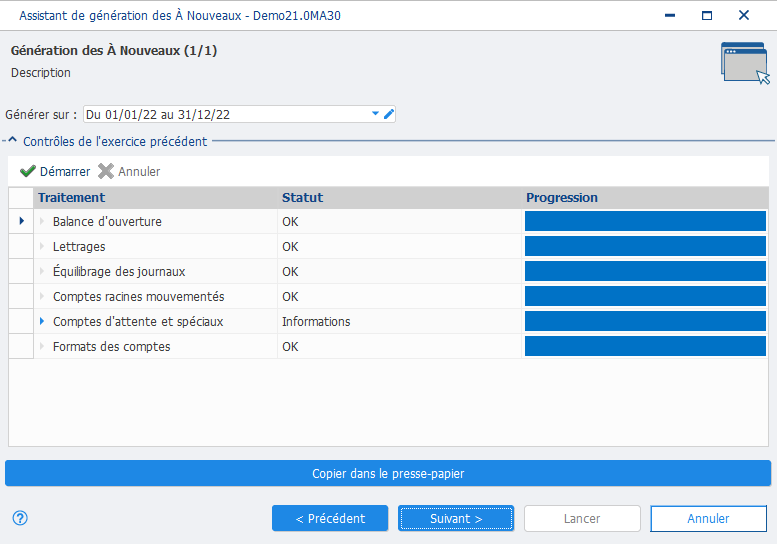Select the Lettrages text
This screenshot has height=544, width=777.
79,247
